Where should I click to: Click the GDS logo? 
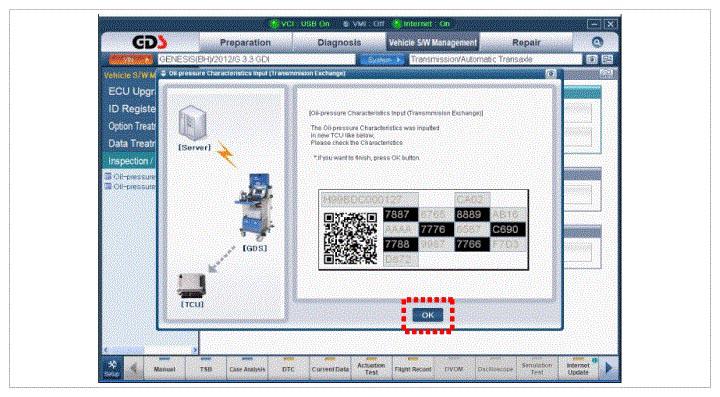(150, 42)
